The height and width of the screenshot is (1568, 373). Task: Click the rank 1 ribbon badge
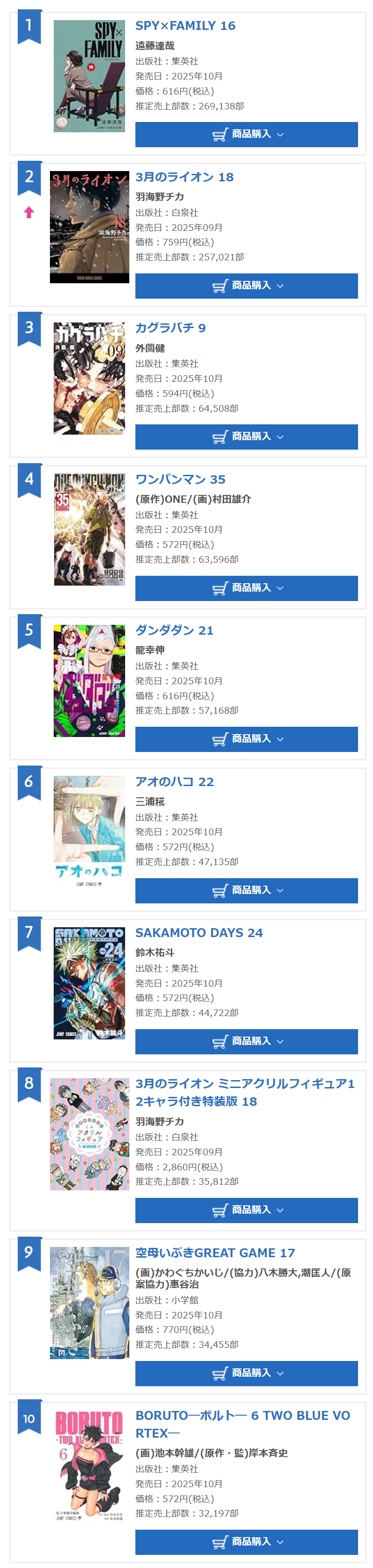[28, 26]
